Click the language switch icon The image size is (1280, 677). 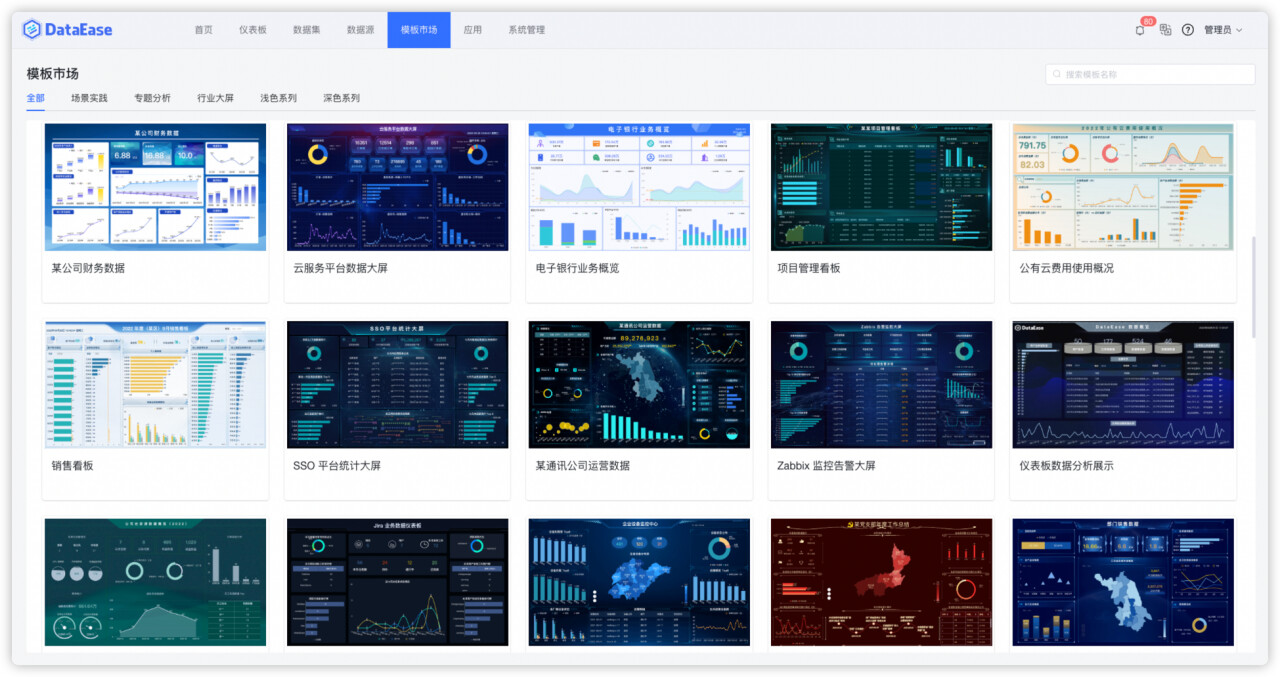(x=1165, y=30)
